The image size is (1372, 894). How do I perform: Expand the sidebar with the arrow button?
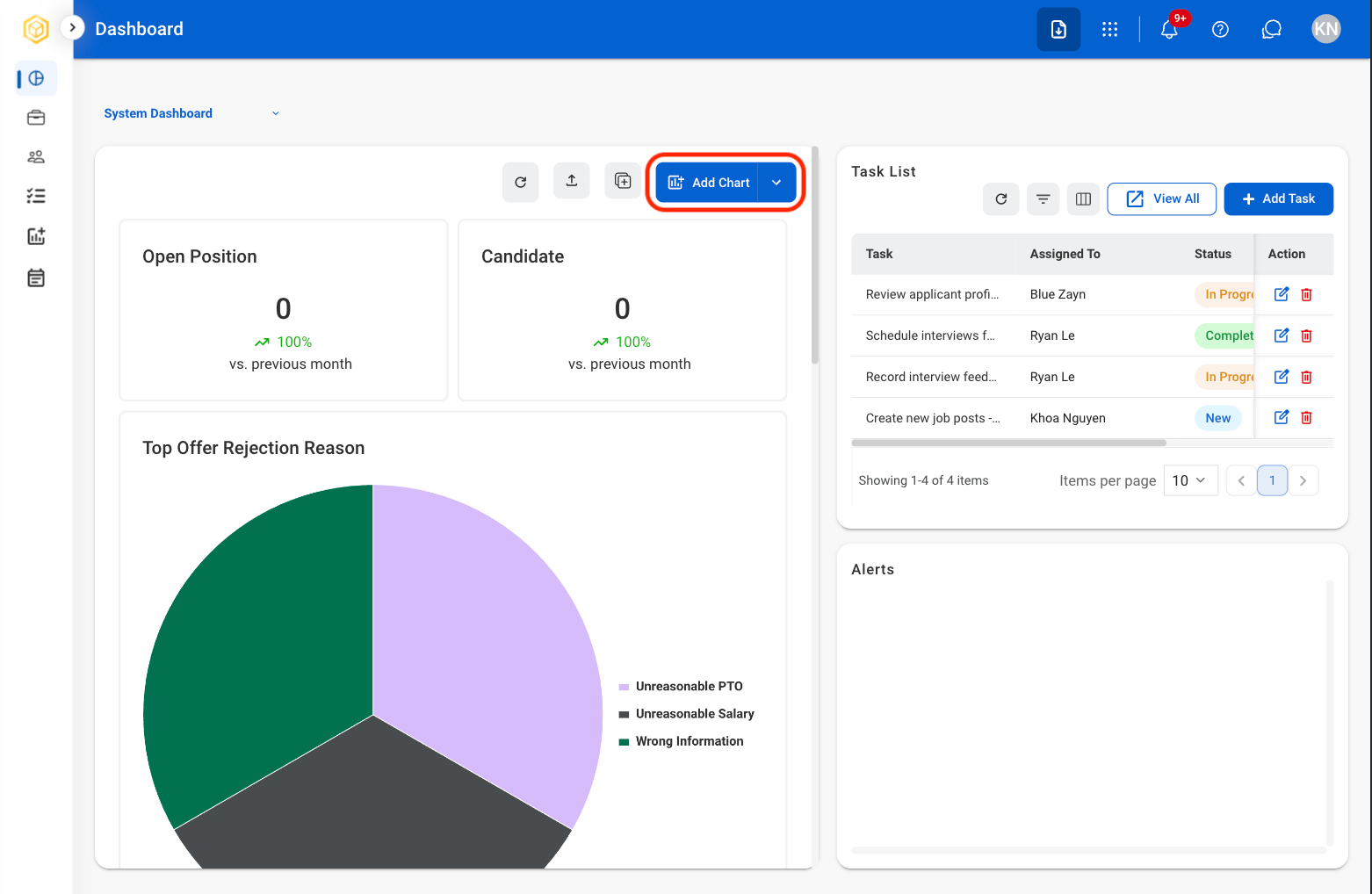[72, 28]
